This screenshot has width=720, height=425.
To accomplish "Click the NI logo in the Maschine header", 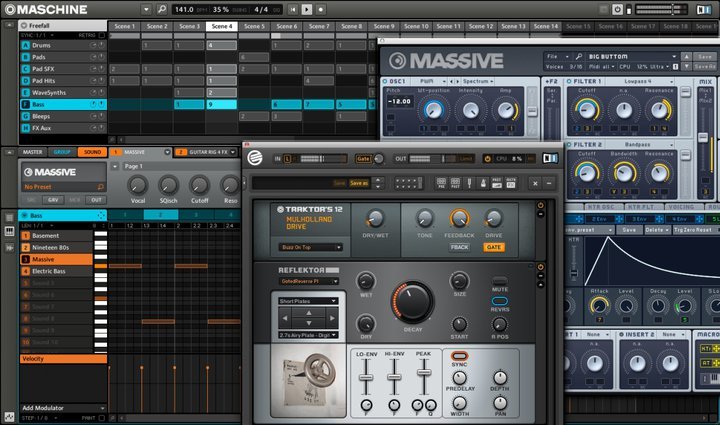I will [x=703, y=9].
